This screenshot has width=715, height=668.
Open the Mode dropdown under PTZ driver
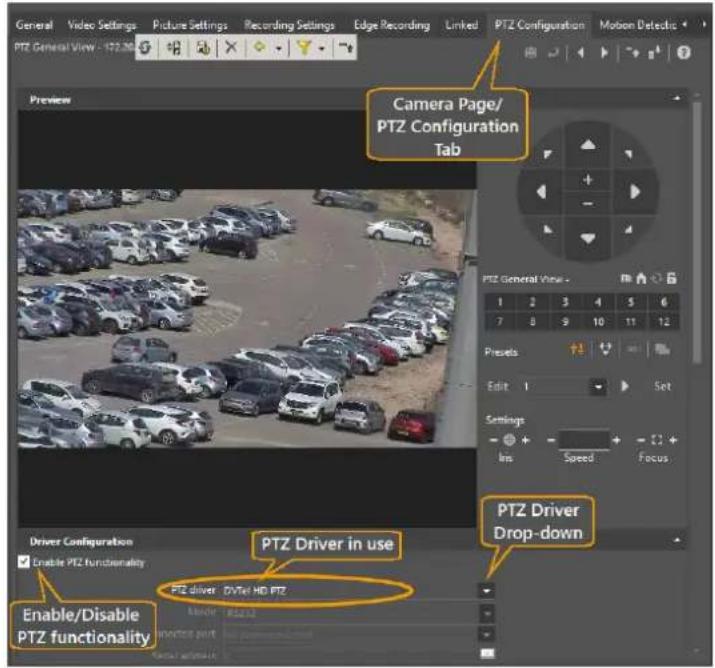click(487, 613)
